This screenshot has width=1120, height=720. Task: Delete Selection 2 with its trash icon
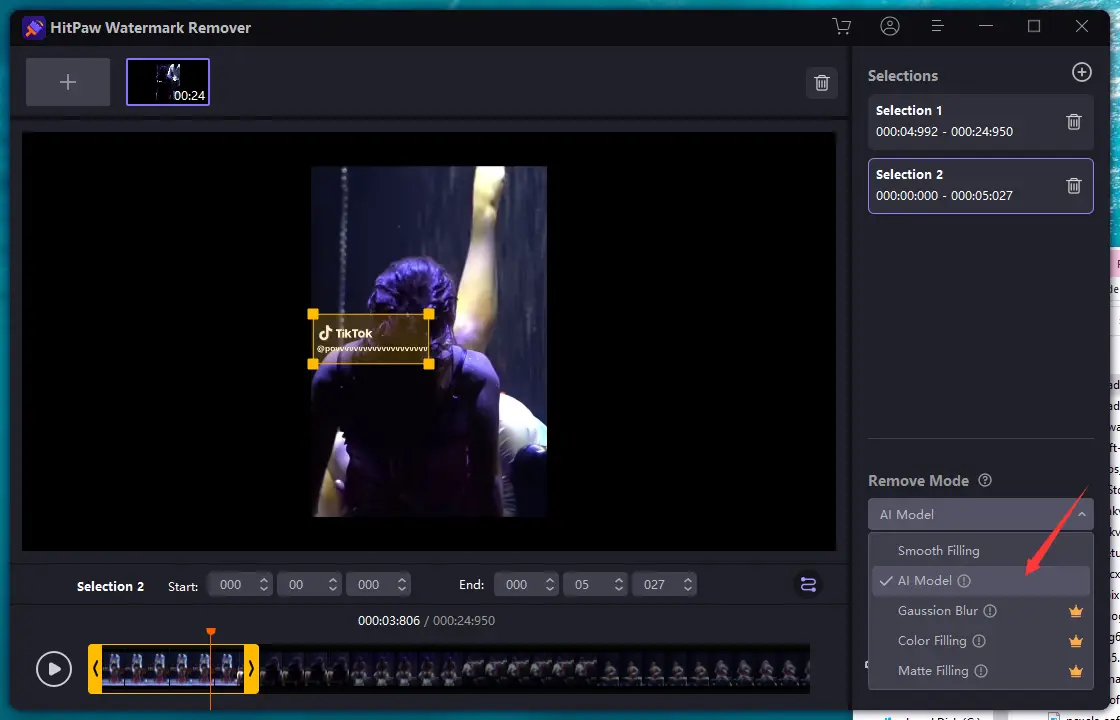click(x=1074, y=186)
